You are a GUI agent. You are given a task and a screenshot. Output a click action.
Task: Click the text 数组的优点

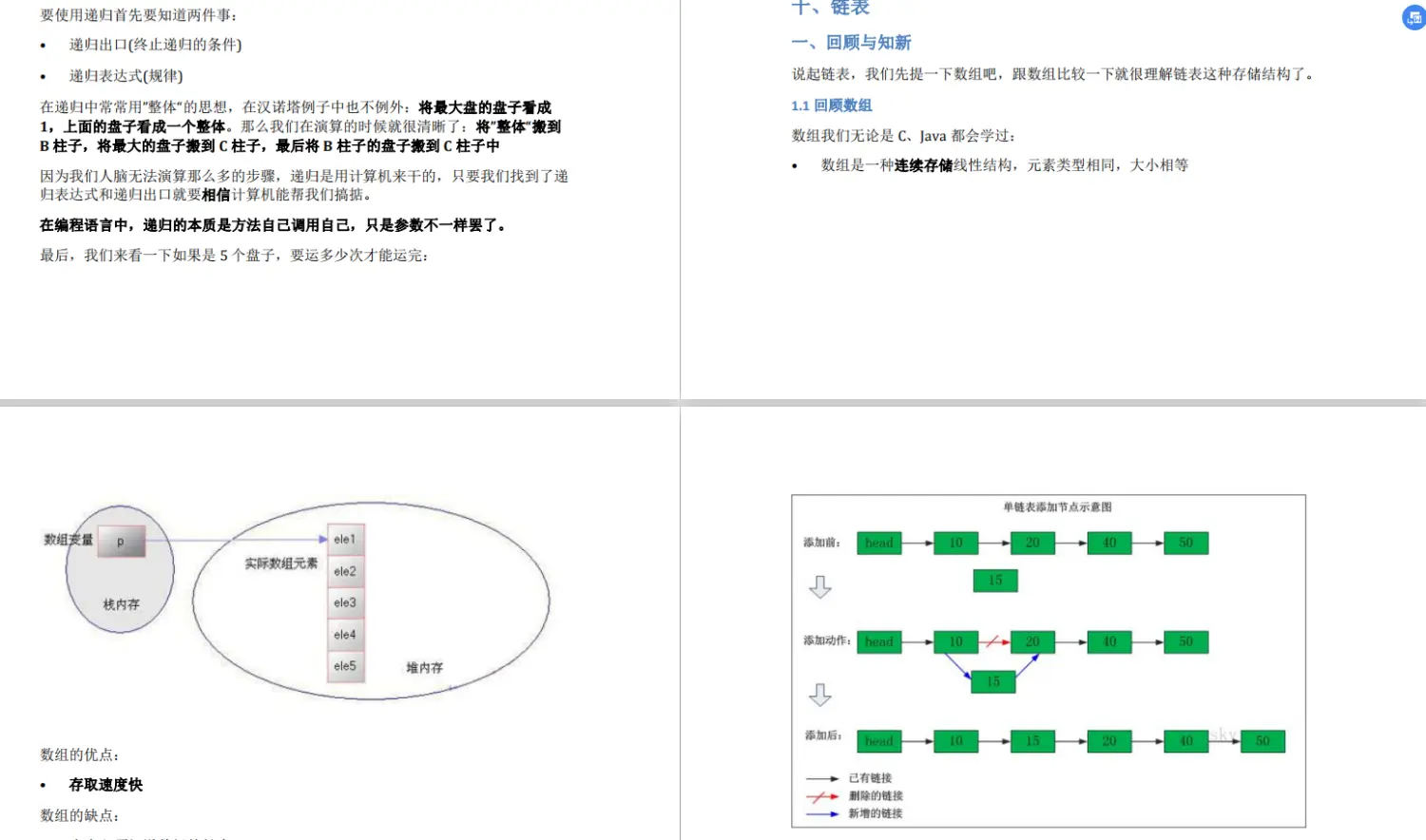pos(80,755)
